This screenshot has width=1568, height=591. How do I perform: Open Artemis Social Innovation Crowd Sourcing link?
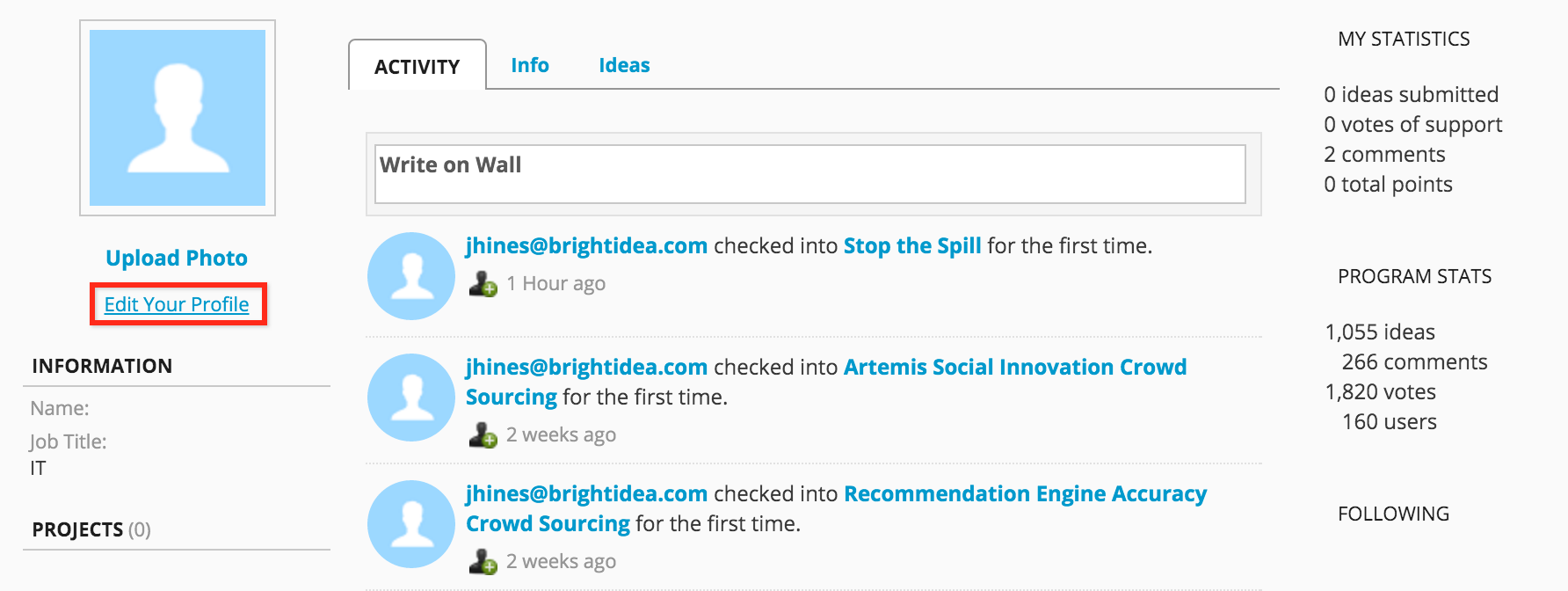pyautogui.click(x=826, y=382)
